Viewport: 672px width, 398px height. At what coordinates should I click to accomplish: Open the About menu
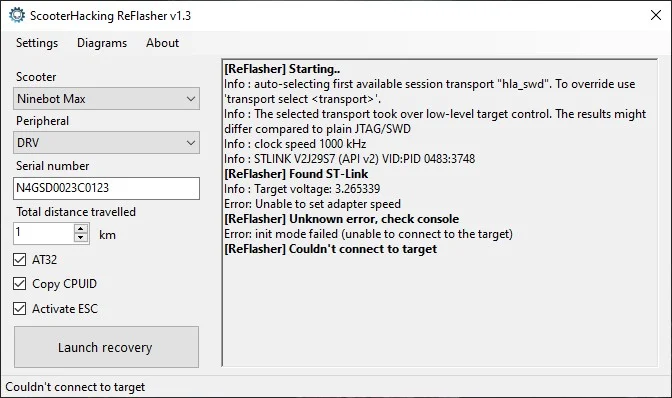coord(162,43)
